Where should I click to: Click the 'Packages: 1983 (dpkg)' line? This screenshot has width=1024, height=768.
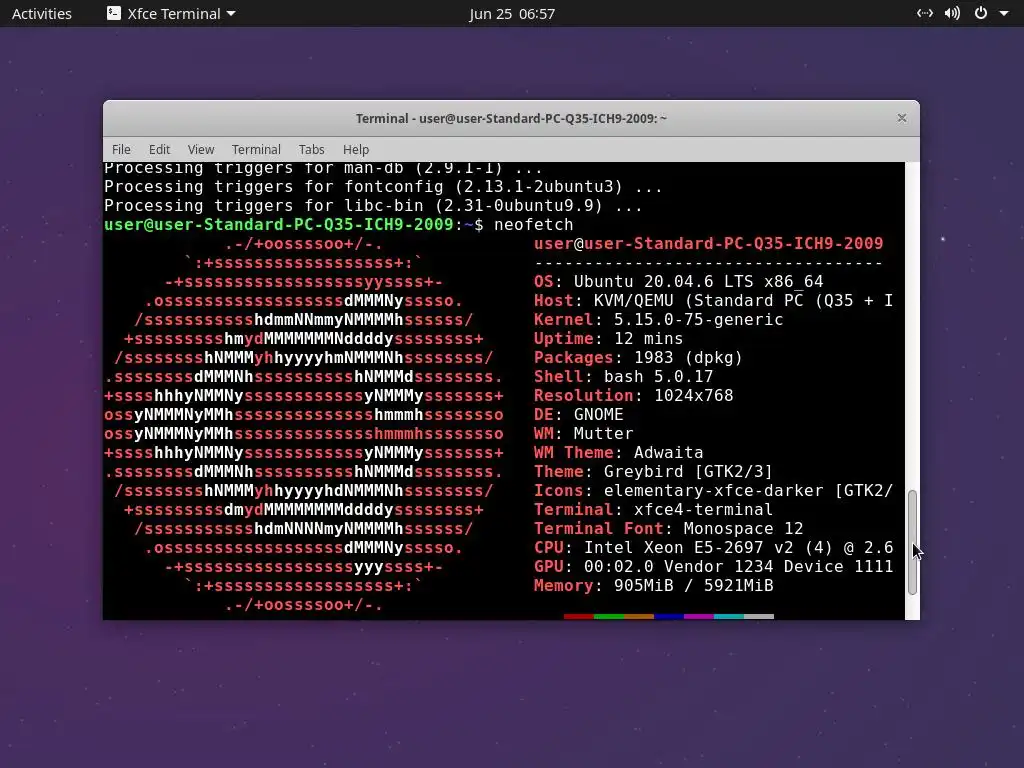click(x=638, y=357)
